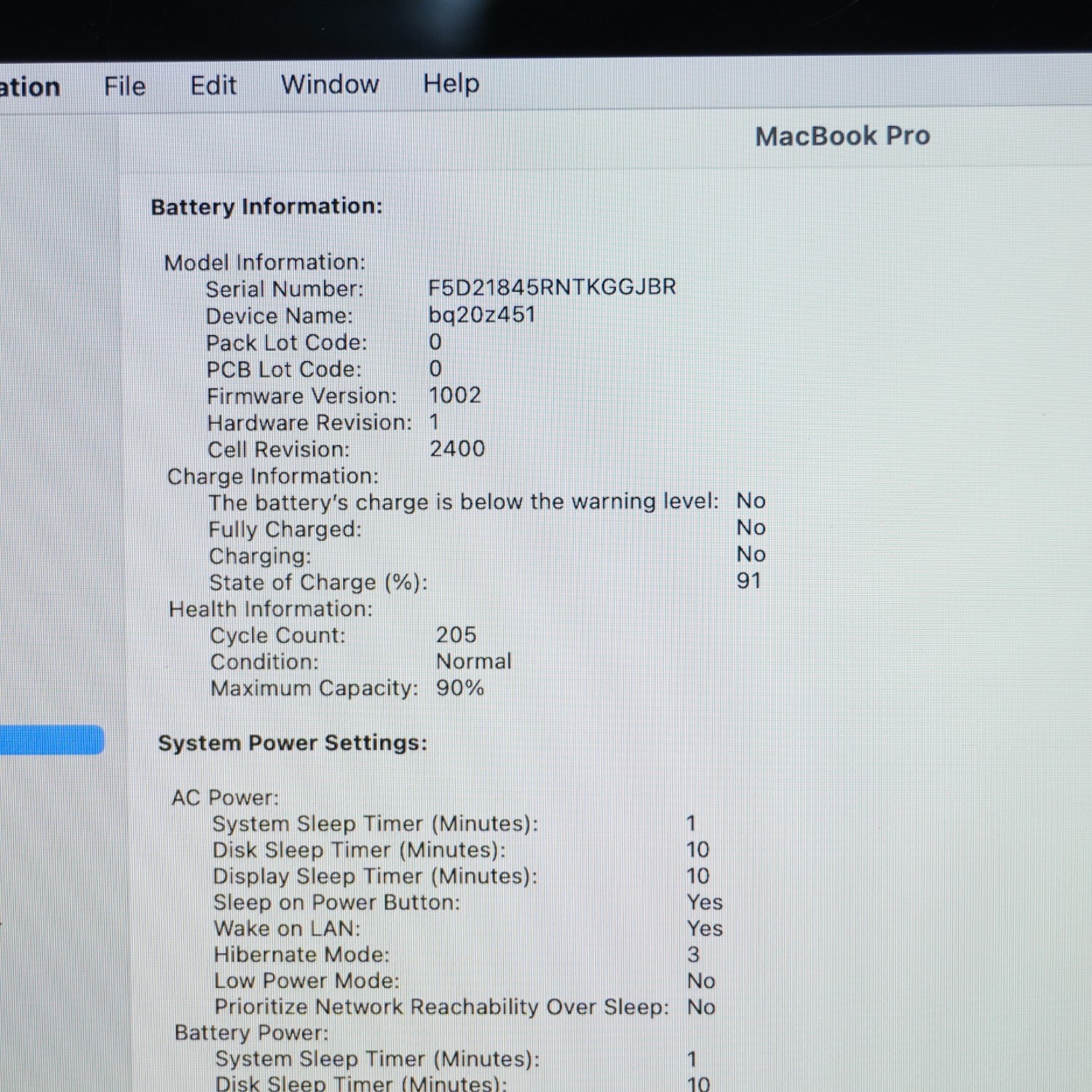This screenshot has width=1092, height=1092.
Task: Click the "System Power Settings:" heading
Action: tap(293, 743)
